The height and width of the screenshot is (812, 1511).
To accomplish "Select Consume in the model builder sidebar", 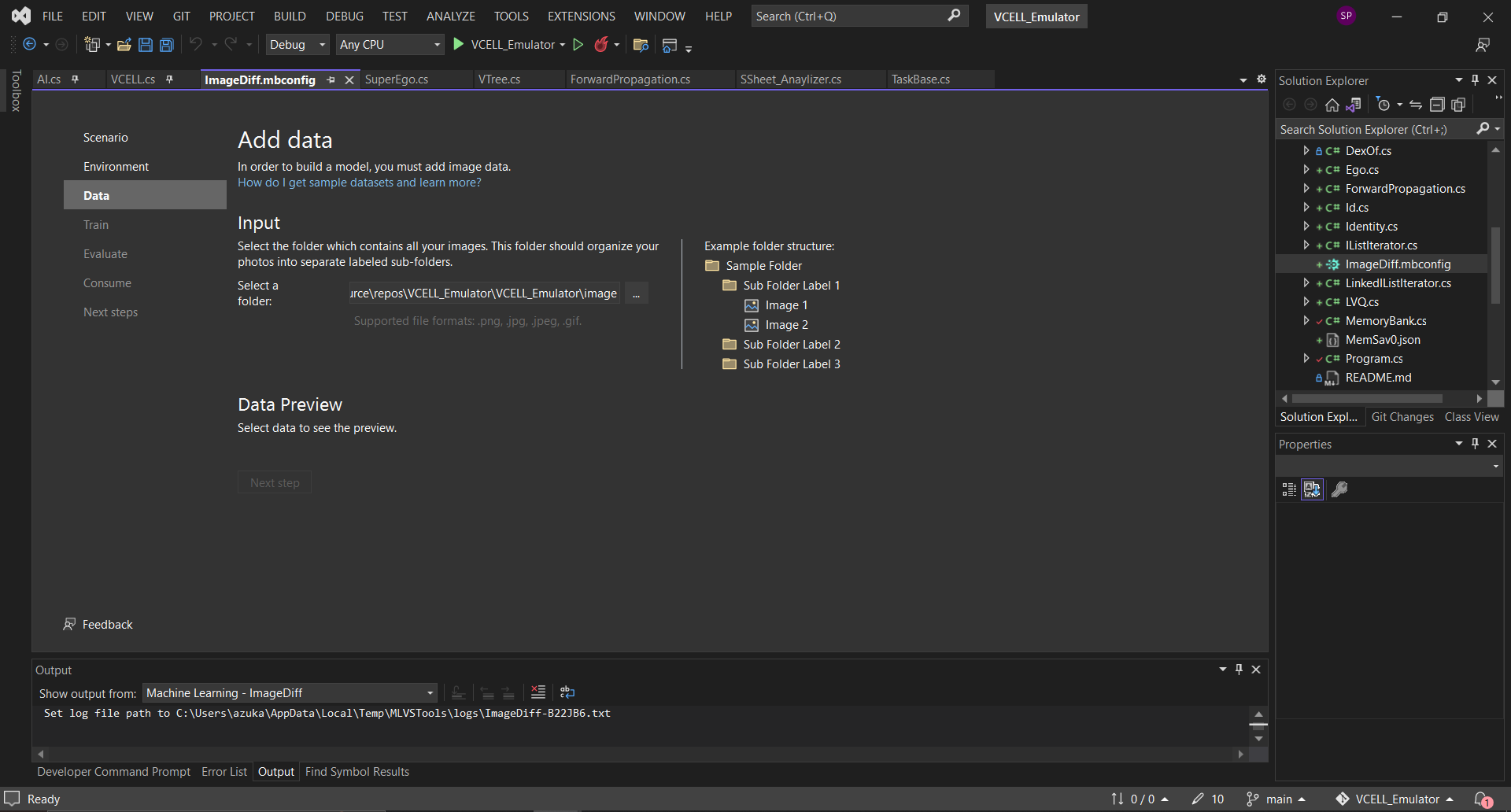I will [x=107, y=282].
